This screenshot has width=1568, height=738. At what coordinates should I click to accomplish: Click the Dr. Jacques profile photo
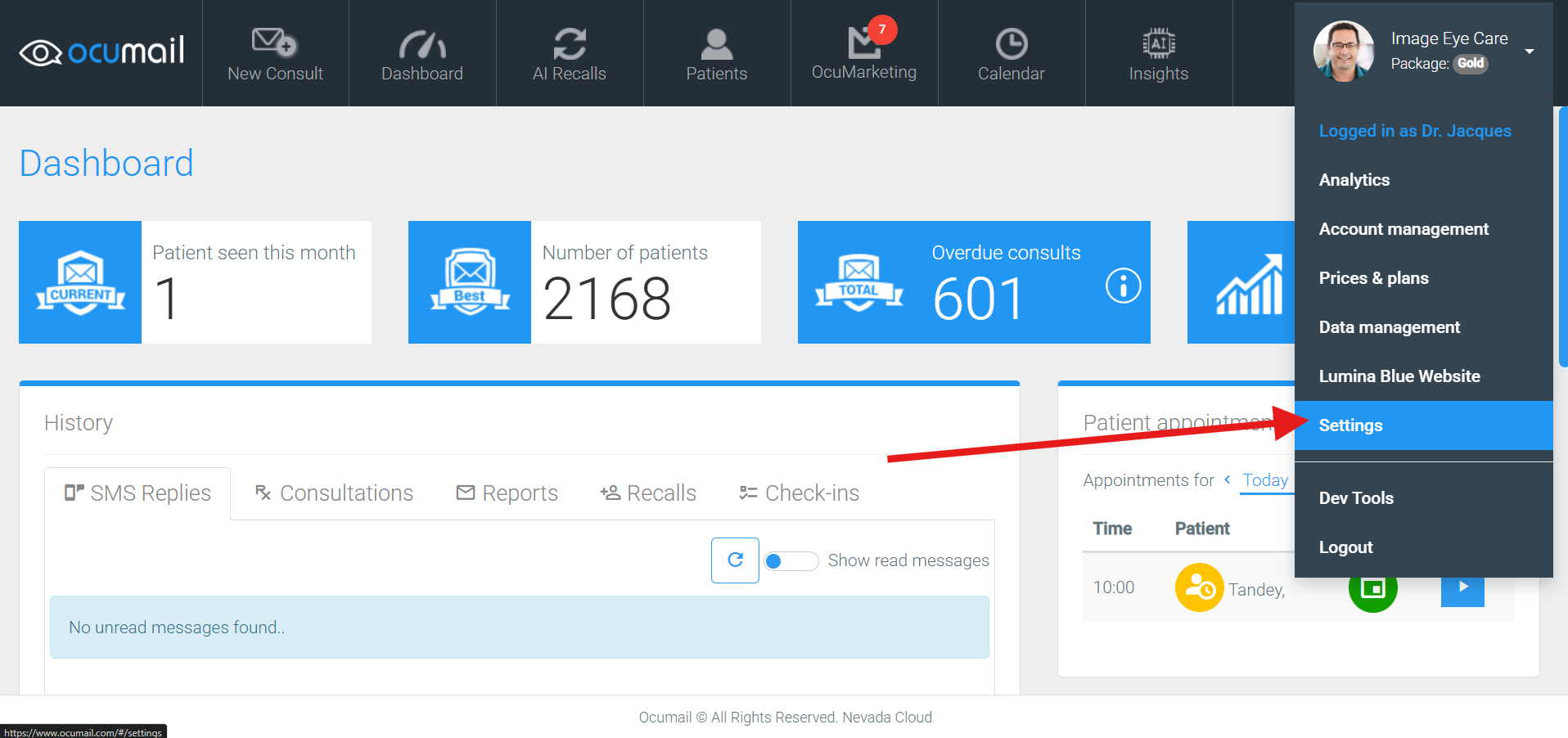click(1344, 51)
